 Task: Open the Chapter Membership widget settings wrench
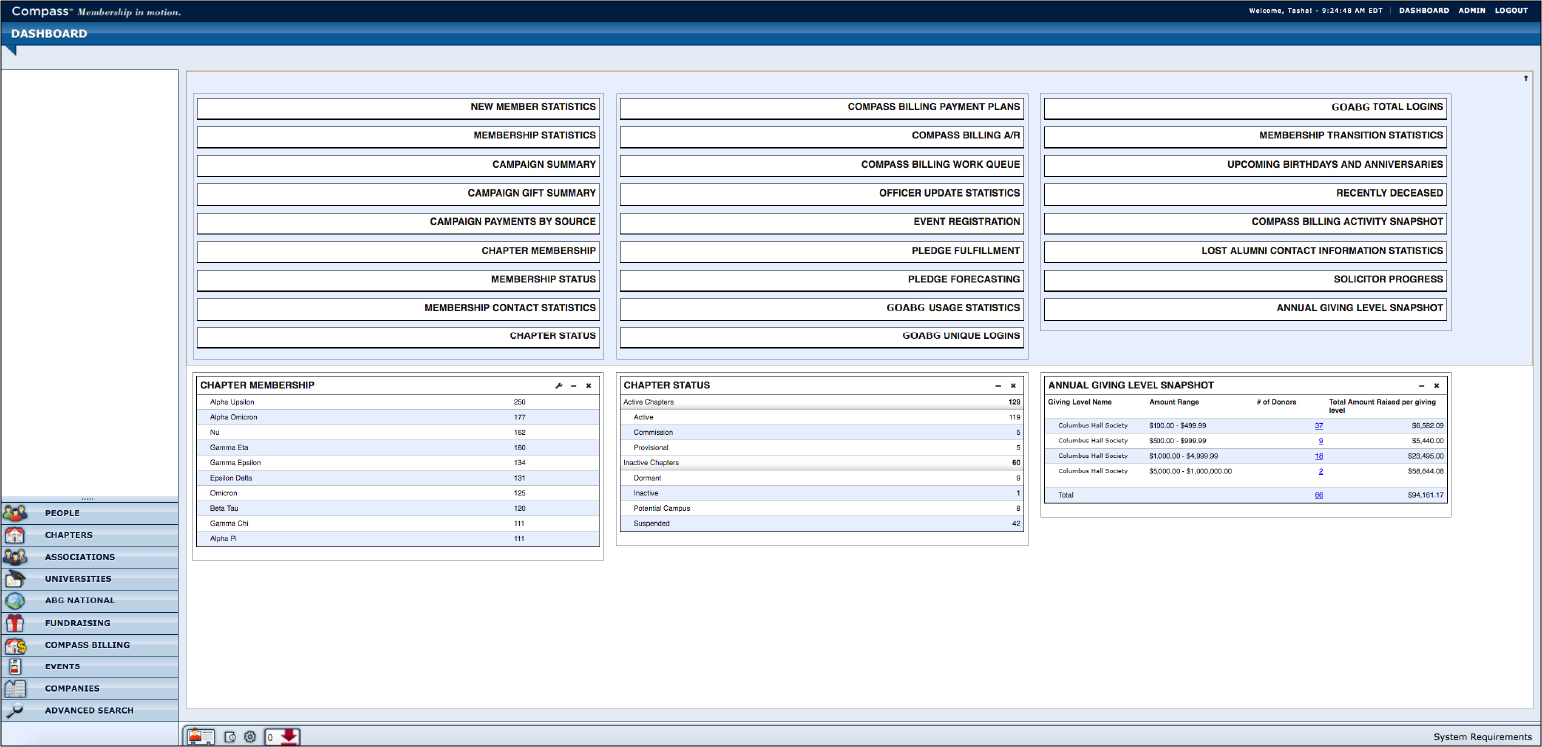pyautogui.click(x=558, y=384)
